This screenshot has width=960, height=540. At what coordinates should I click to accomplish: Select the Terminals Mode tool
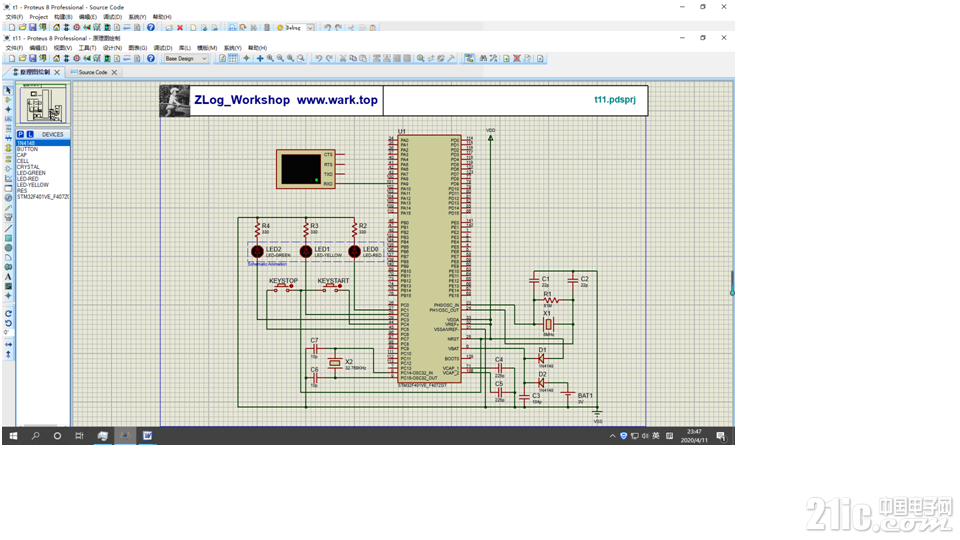point(8,159)
